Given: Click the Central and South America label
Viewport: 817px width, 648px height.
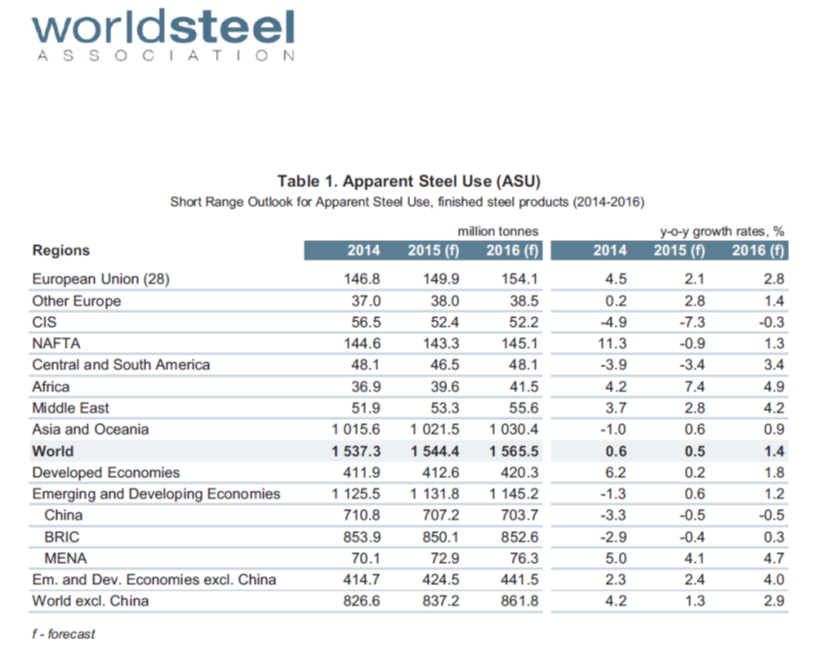Looking at the screenshot, I should [x=121, y=364].
